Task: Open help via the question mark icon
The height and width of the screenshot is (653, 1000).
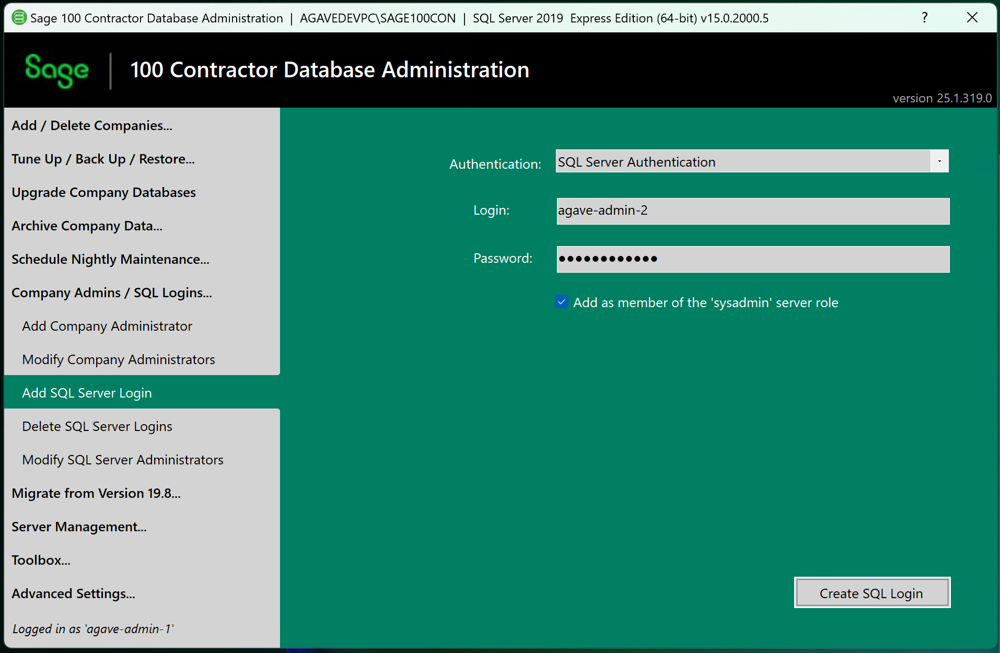Action: [x=924, y=17]
